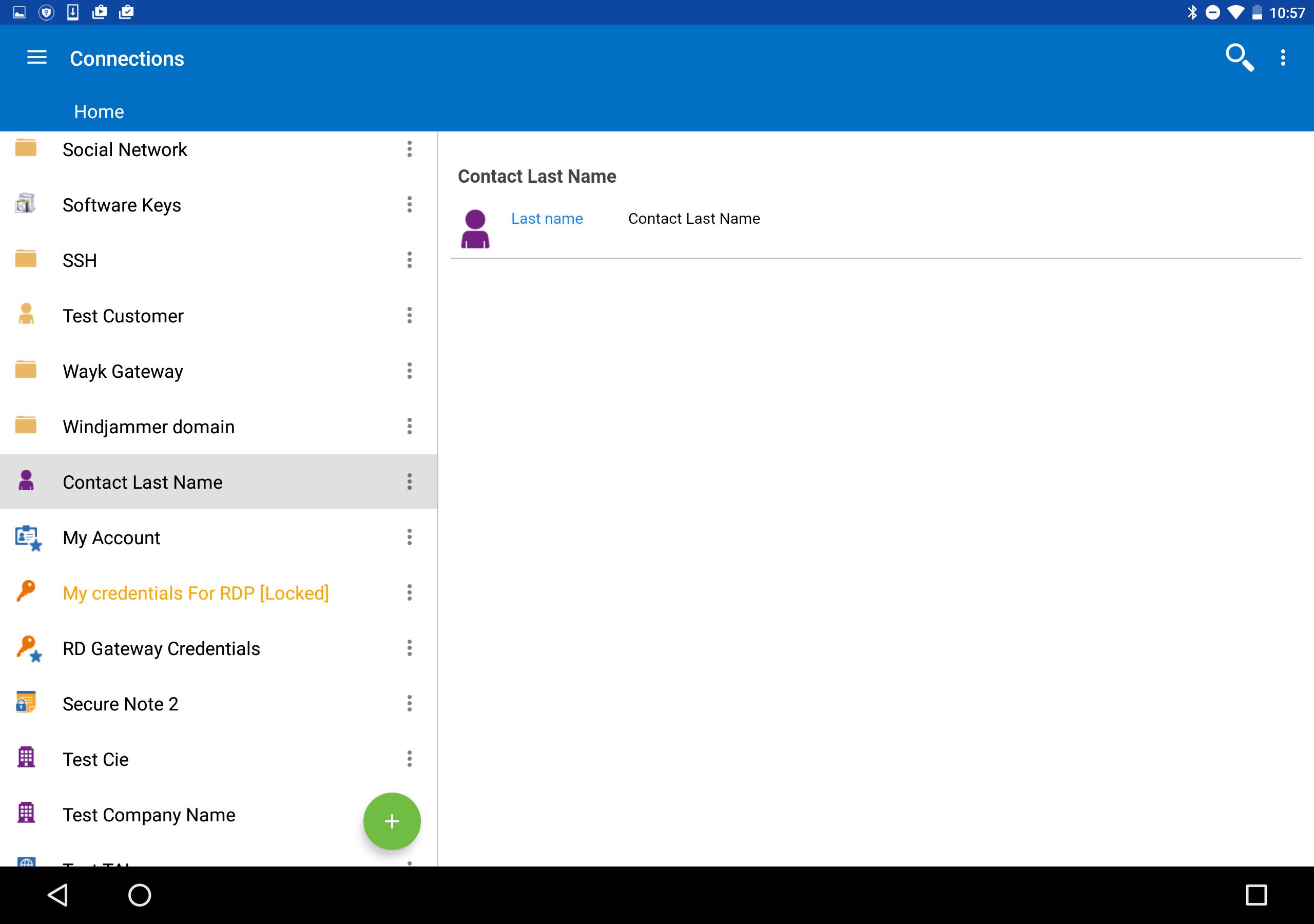Open the app bar overflow menu

[x=1283, y=58]
